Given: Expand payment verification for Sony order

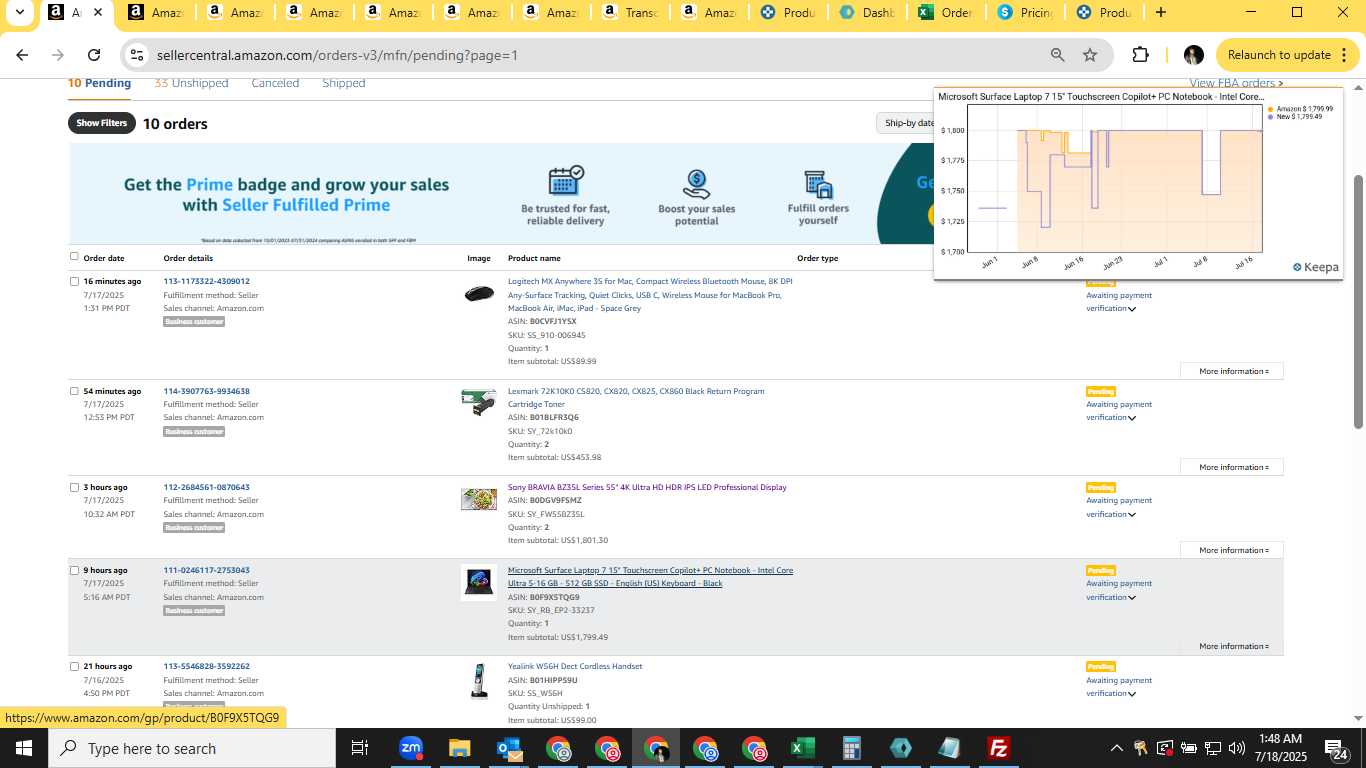Looking at the screenshot, I should [x=1132, y=515].
